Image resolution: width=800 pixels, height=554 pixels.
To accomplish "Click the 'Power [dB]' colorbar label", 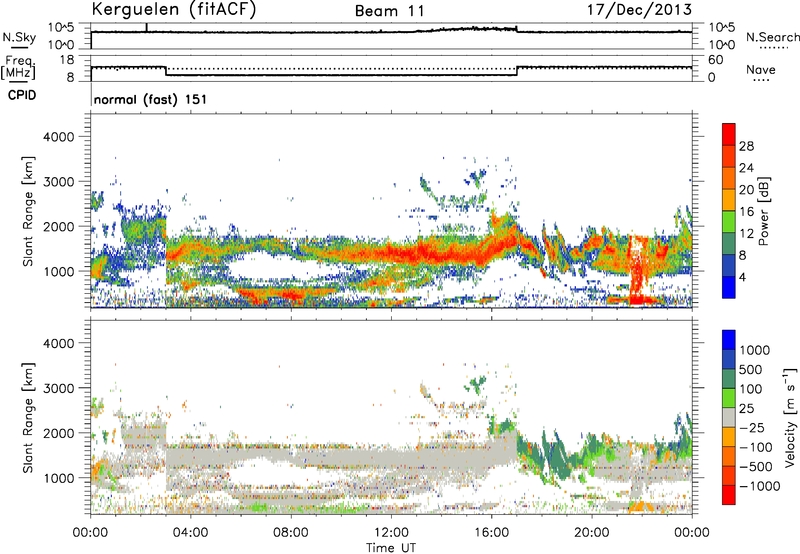I will pyautogui.click(x=763, y=211).
